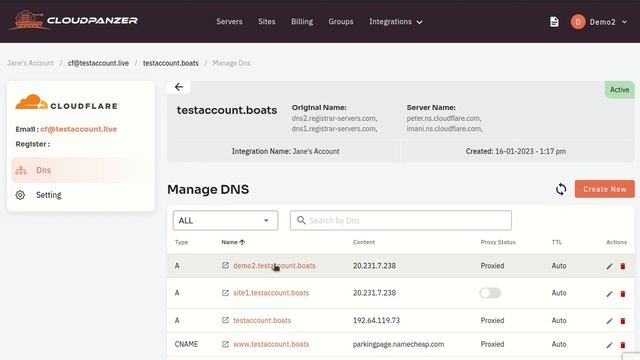The image size is (640, 360).
Task: Click the CloudPanzer logo
Action: click(x=73, y=20)
